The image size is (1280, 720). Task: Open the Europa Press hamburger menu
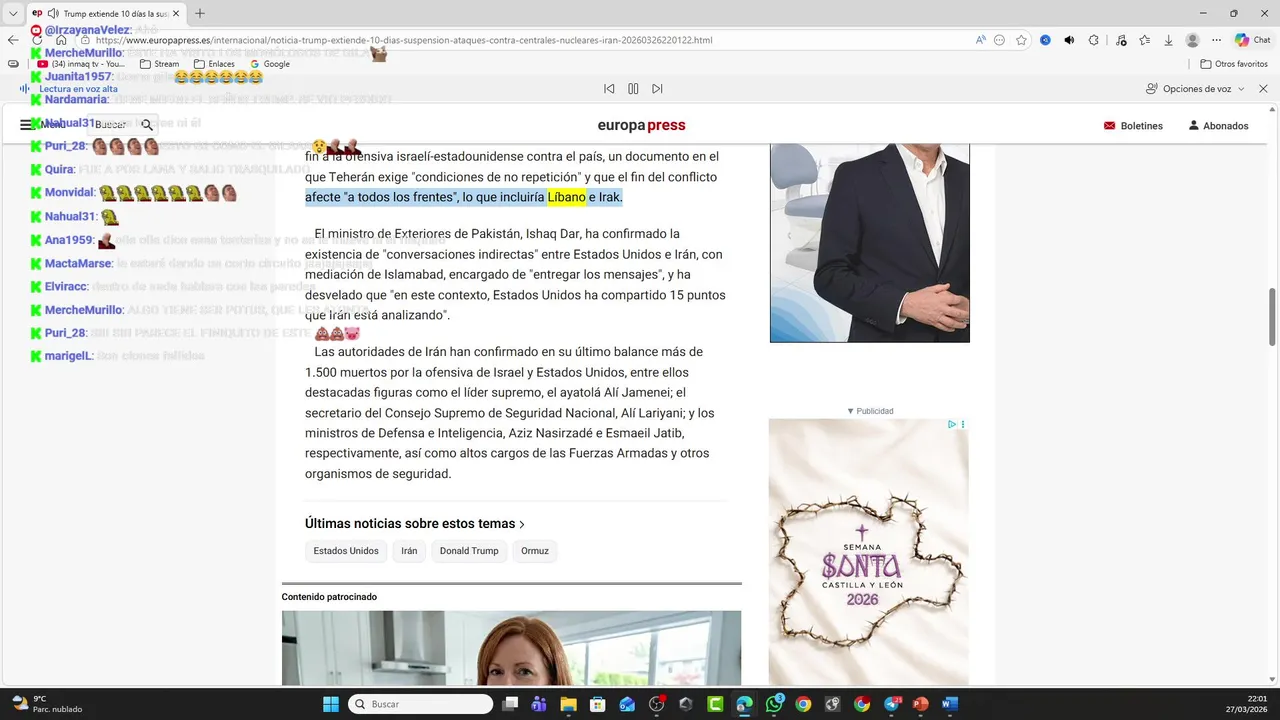[x=27, y=125]
